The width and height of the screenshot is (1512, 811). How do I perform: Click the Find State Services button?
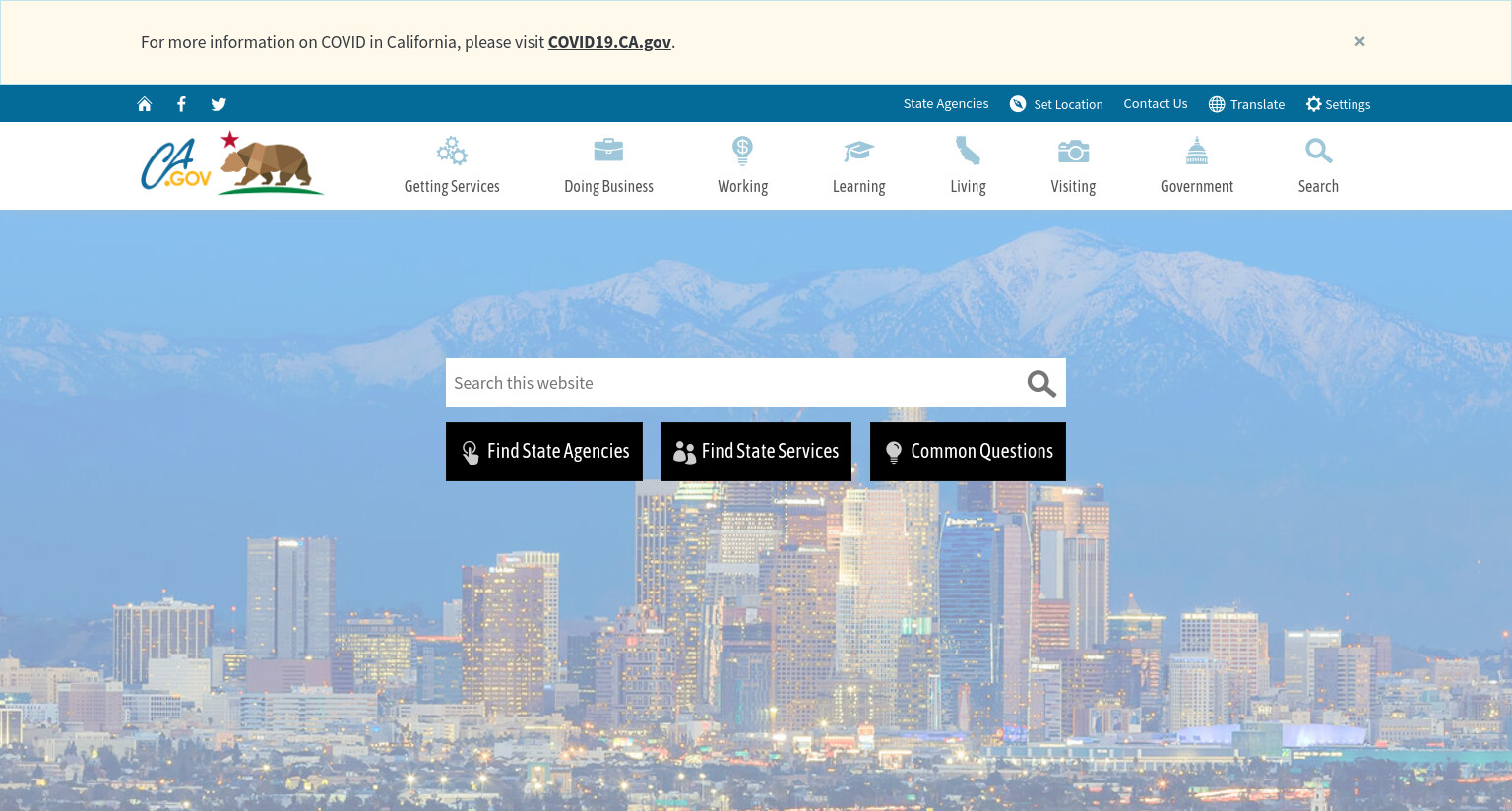point(756,452)
